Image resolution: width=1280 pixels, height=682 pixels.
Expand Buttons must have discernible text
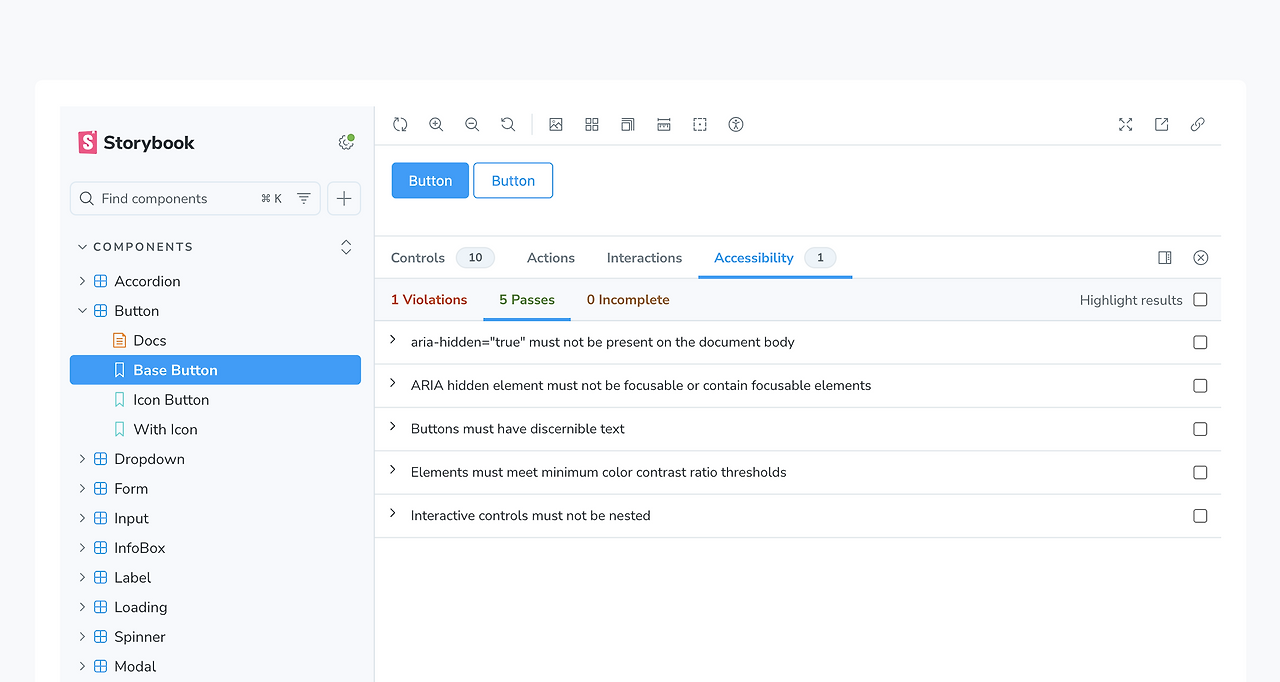[x=393, y=427]
